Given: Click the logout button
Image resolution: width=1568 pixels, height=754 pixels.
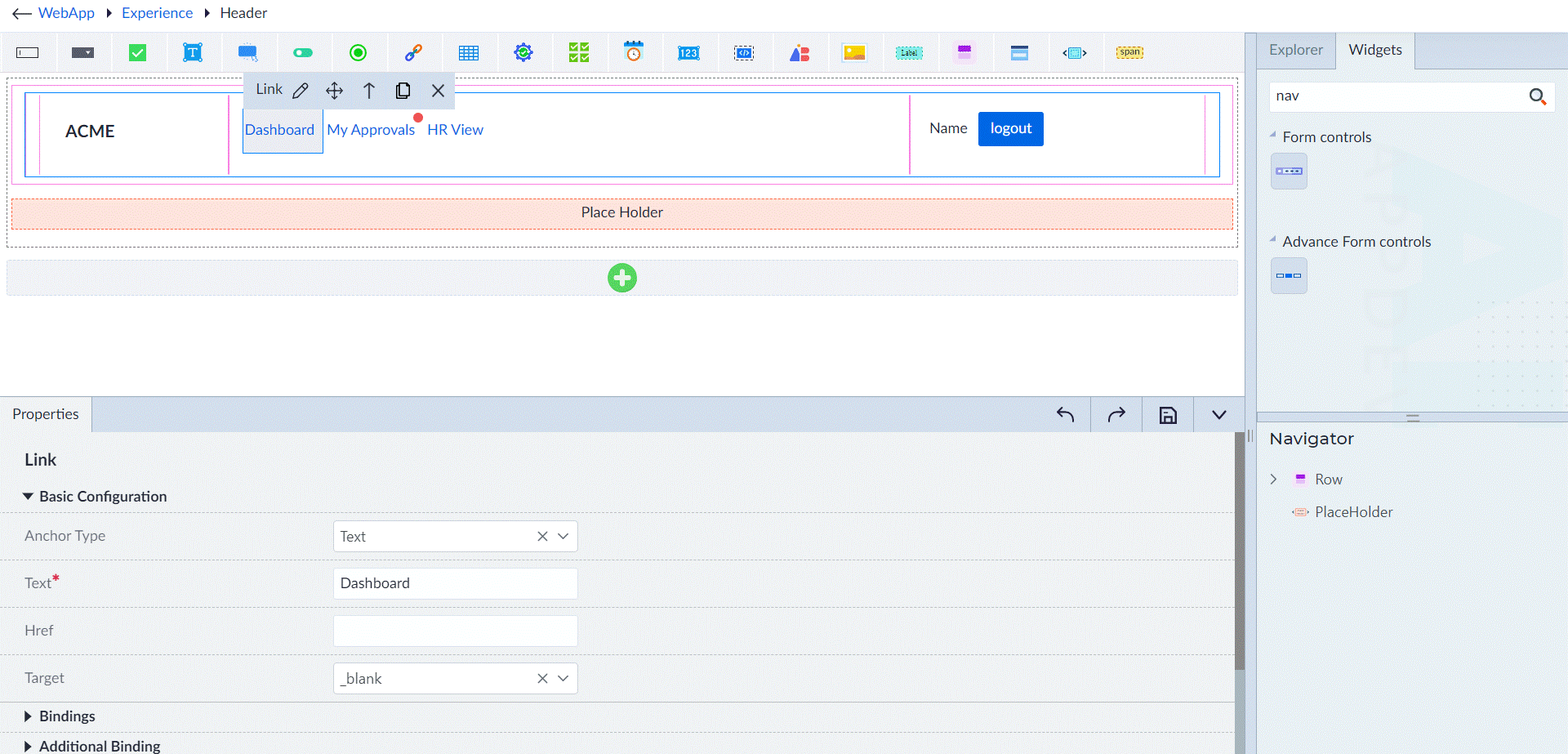Looking at the screenshot, I should [1011, 129].
